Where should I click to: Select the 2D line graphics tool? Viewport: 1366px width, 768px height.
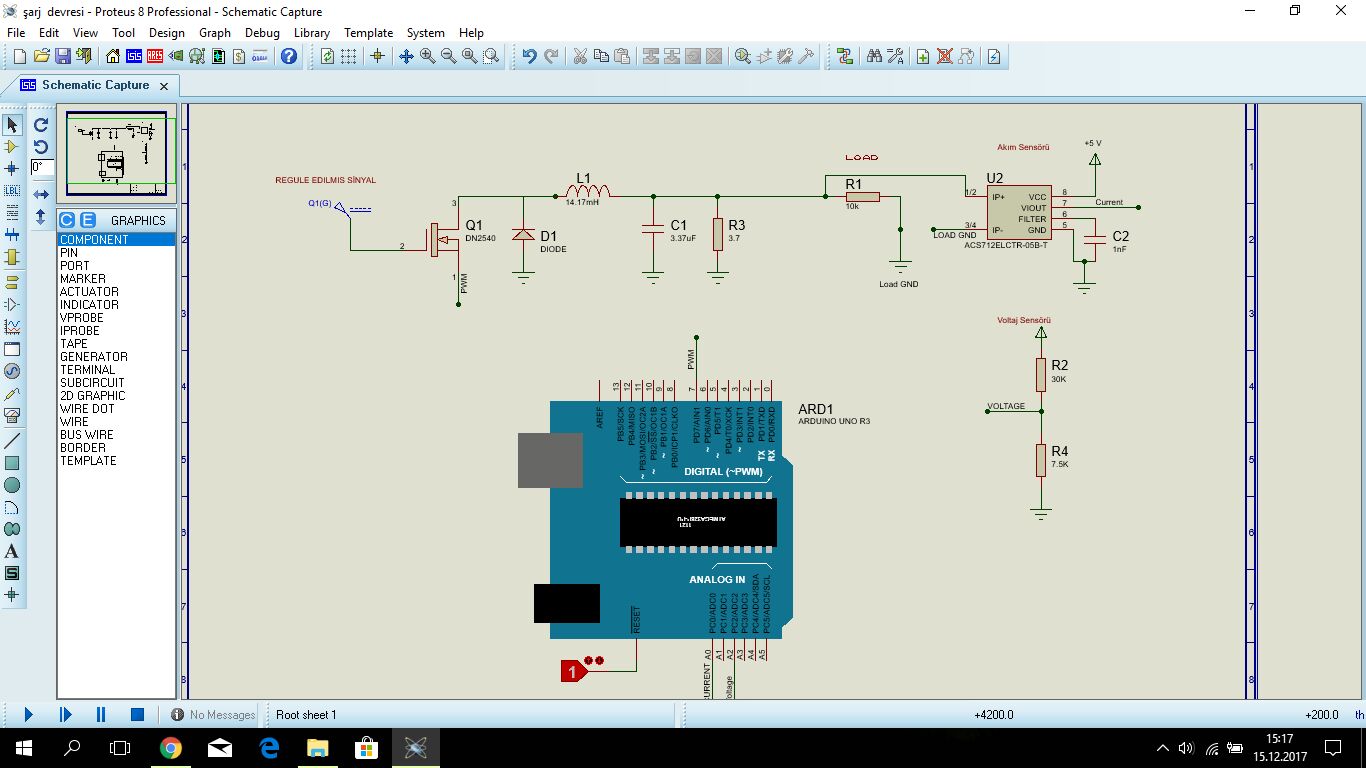pos(12,441)
